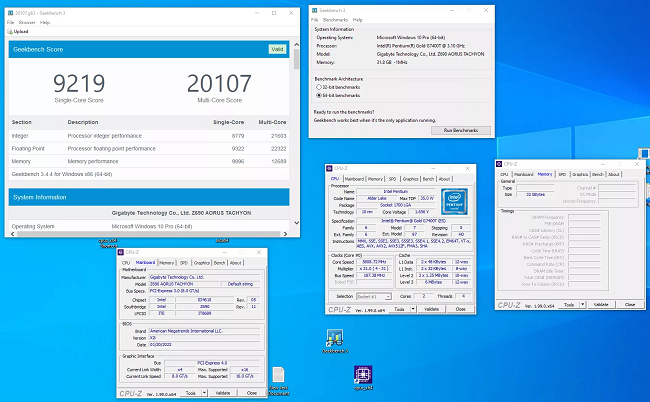This screenshot has height=402, width=650.
Task: Switch to CPU tab in Mainboard CPU-Z window
Action: pyautogui.click(x=126, y=263)
